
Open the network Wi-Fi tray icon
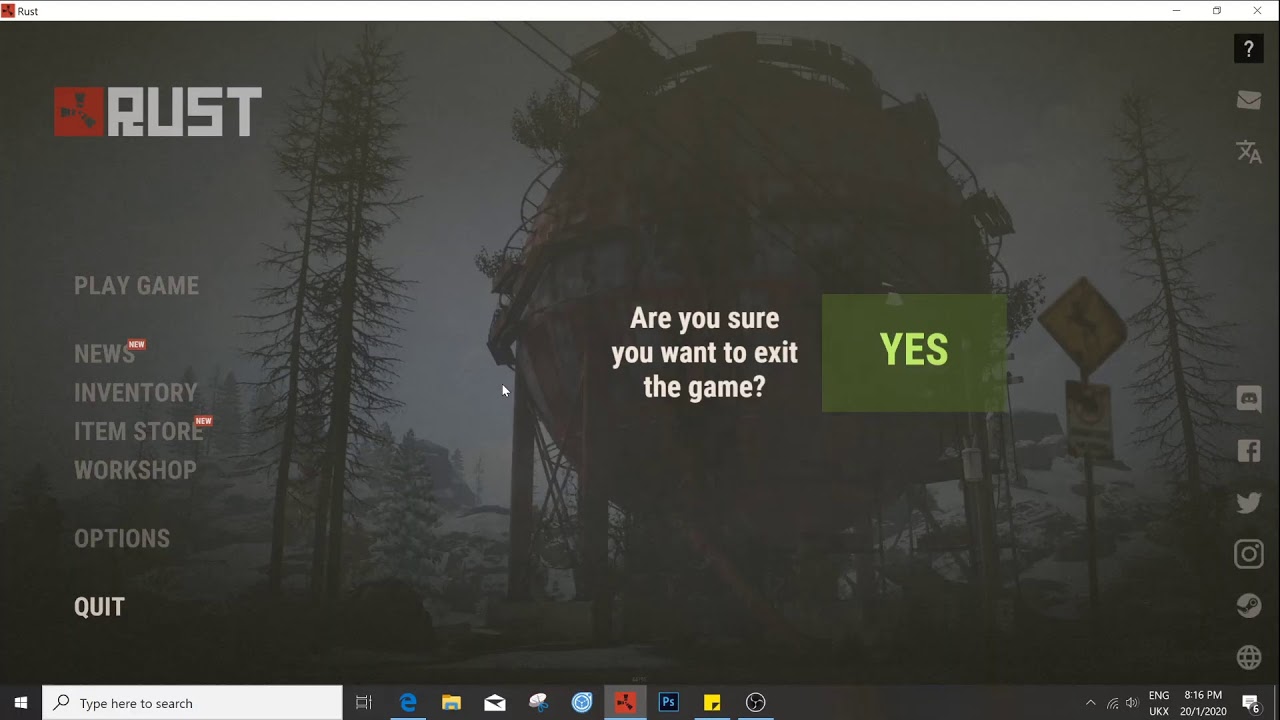pyautogui.click(x=1112, y=703)
